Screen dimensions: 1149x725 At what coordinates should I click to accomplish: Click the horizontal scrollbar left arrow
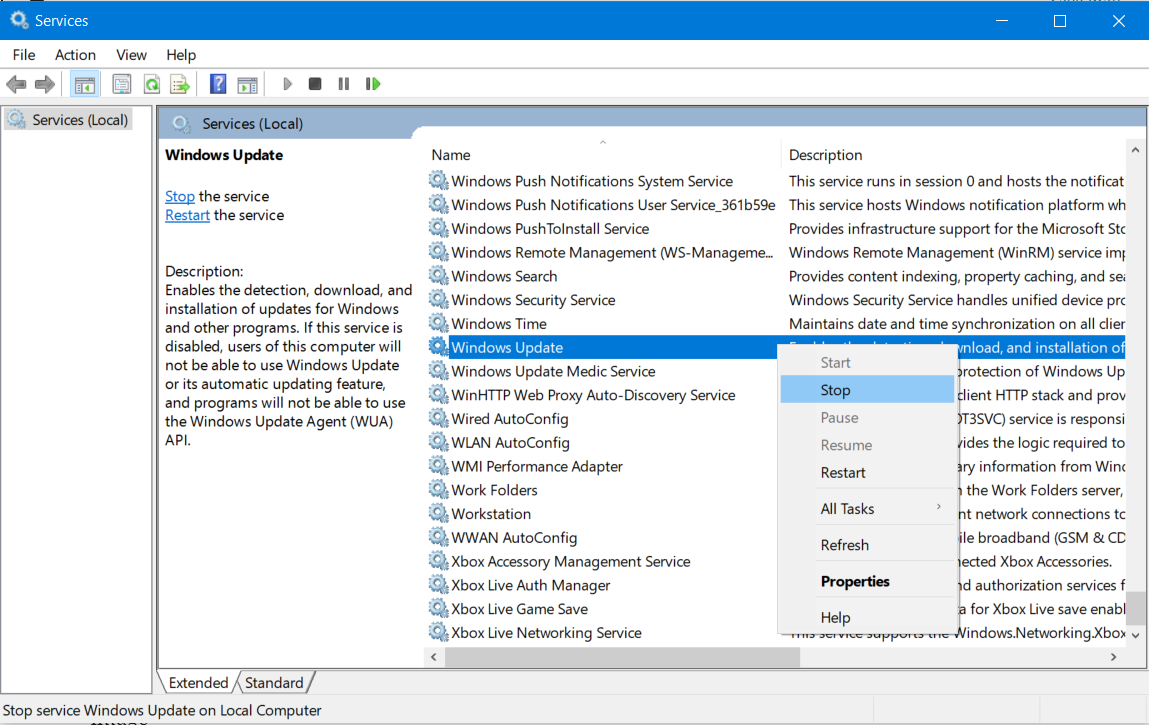click(x=434, y=657)
